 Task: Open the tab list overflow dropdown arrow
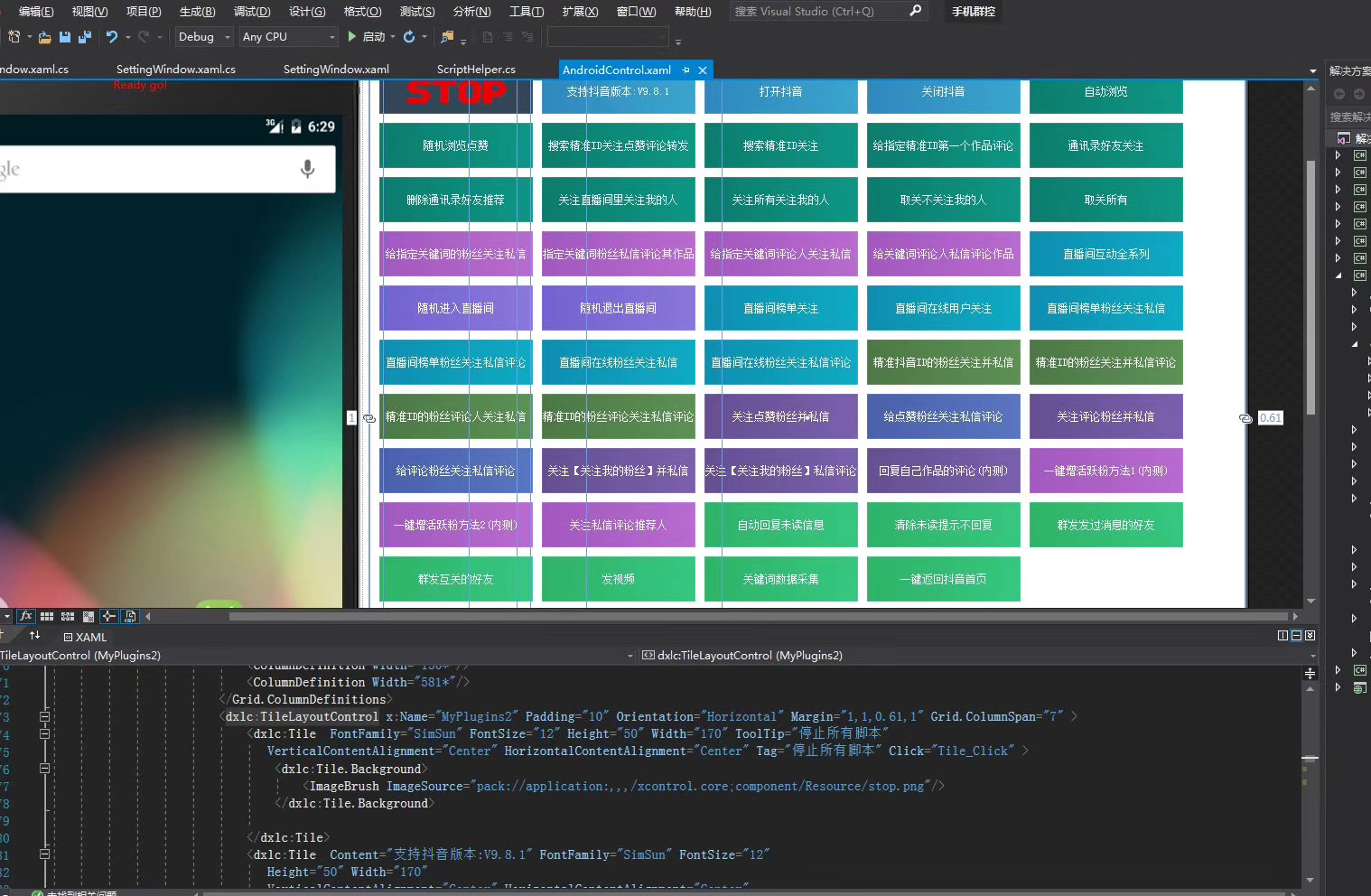click(x=1312, y=70)
